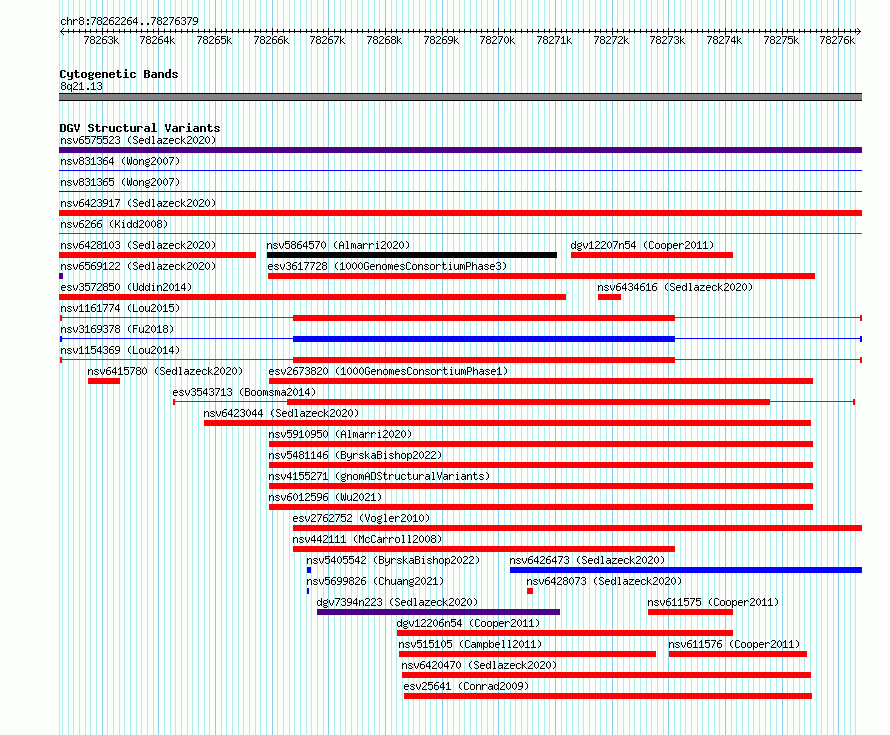Click the gray 8q21.13 cytoband bar
The width and height of the screenshot is (890, 735).
pyautogui.click(x=460, y=97)
